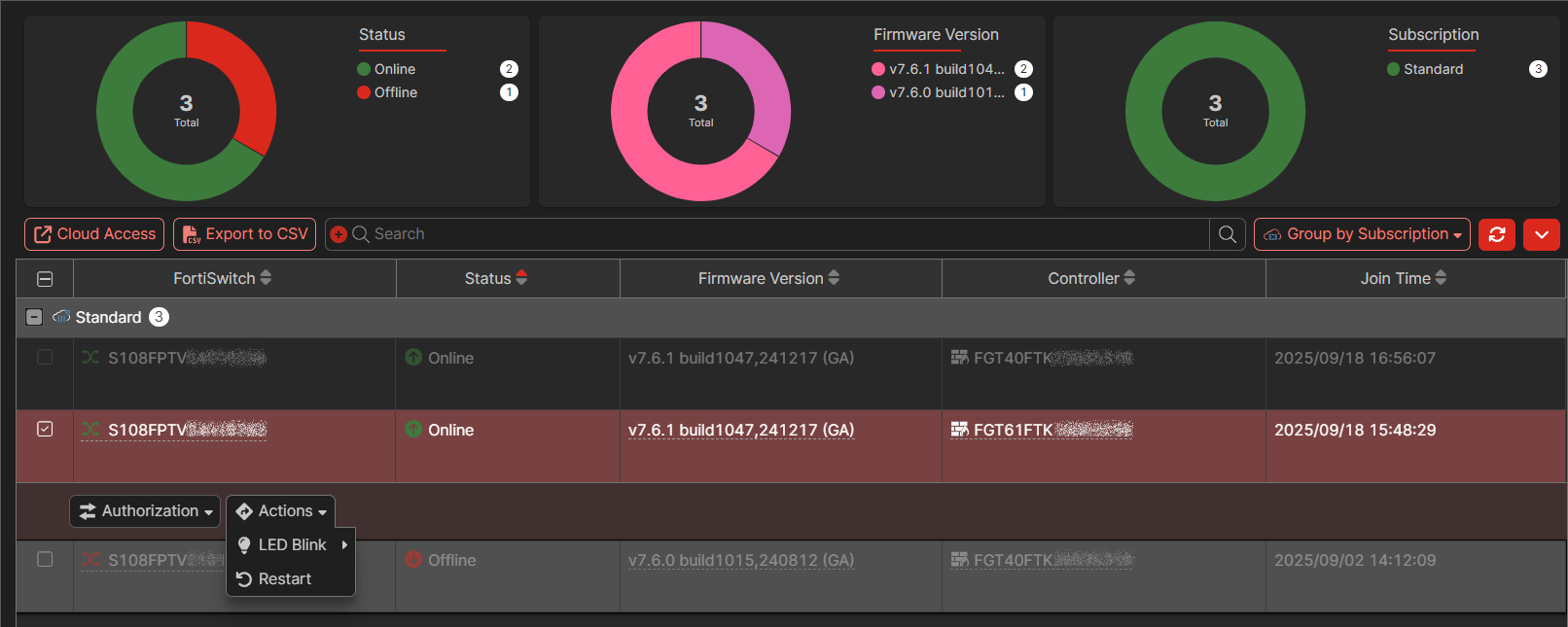Collapse the Standard subscription group

click(x=34, y=317)
